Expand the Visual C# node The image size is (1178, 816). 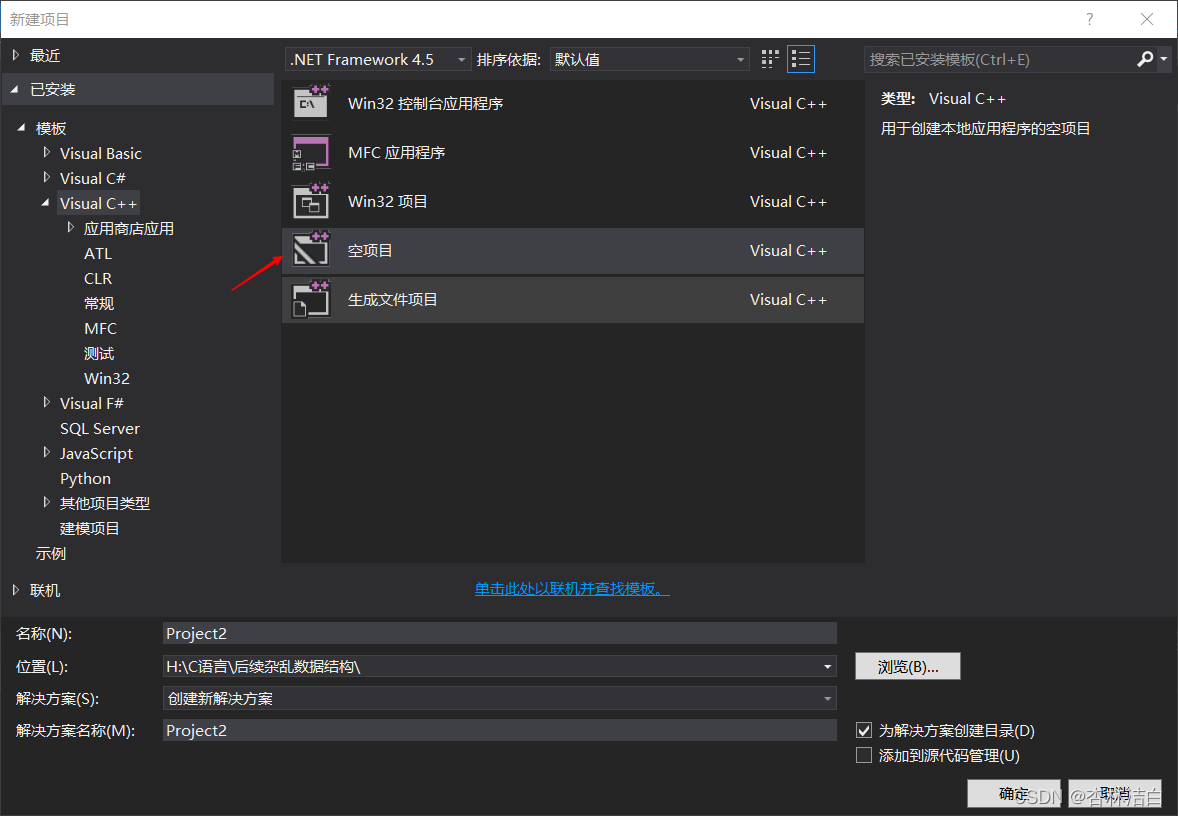click(47, 177)
